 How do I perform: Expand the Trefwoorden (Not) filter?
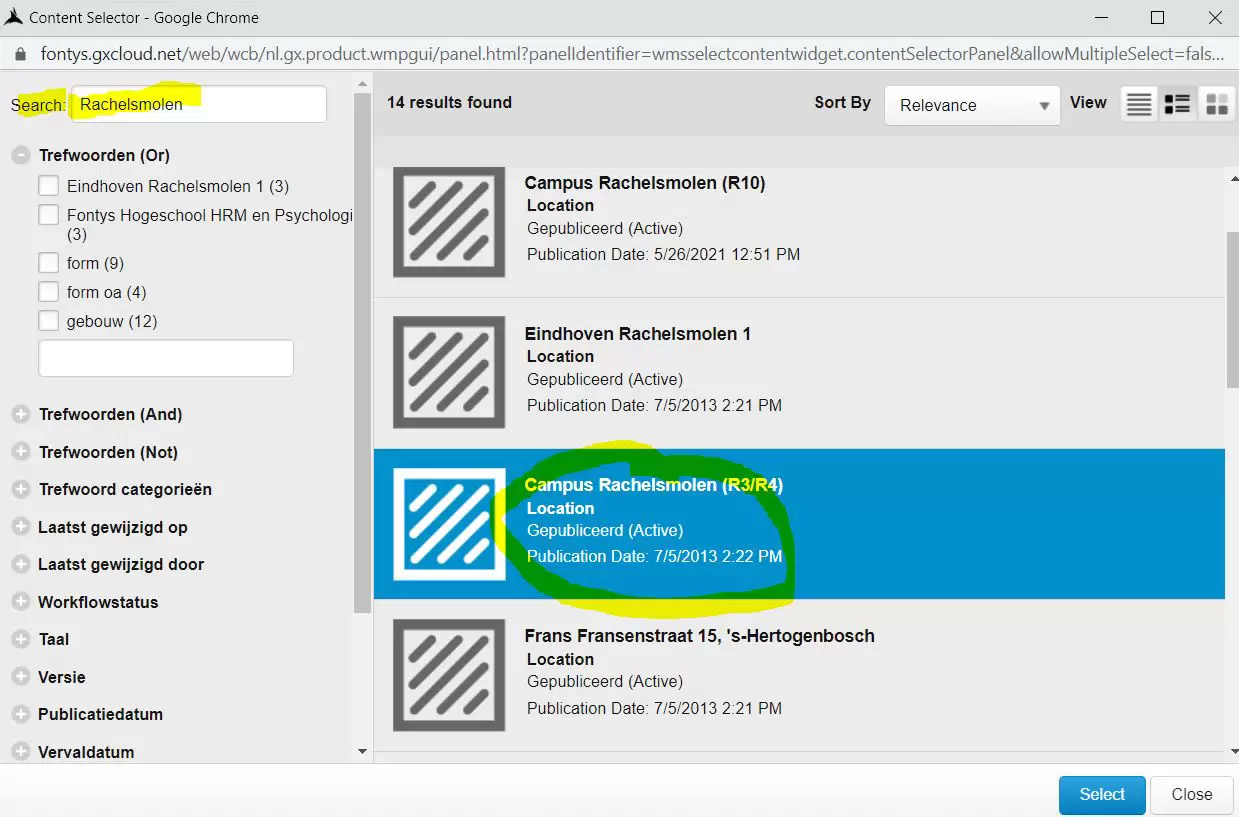point(20,452)
